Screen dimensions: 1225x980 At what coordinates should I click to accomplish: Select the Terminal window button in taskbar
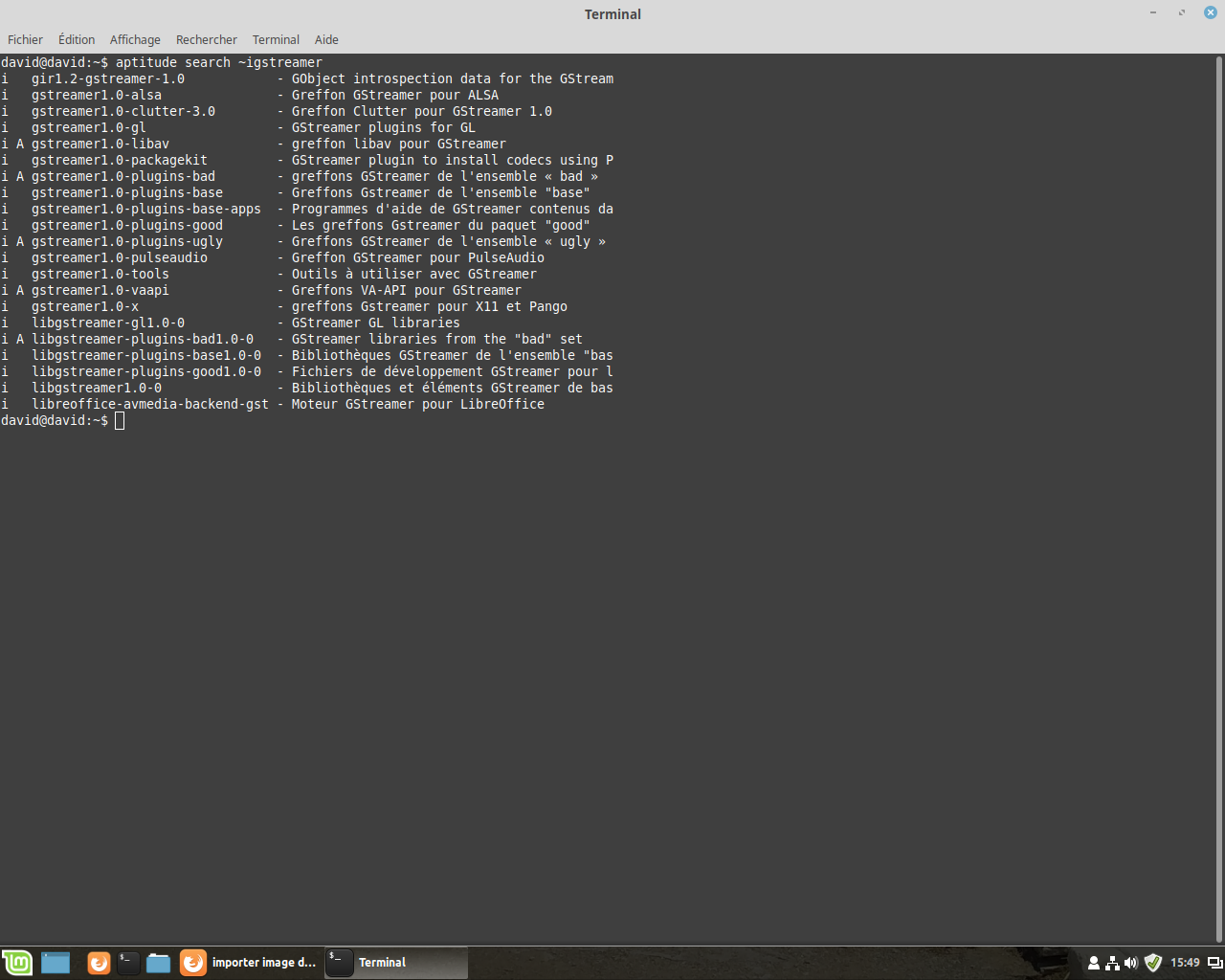(x=395, y=963)
